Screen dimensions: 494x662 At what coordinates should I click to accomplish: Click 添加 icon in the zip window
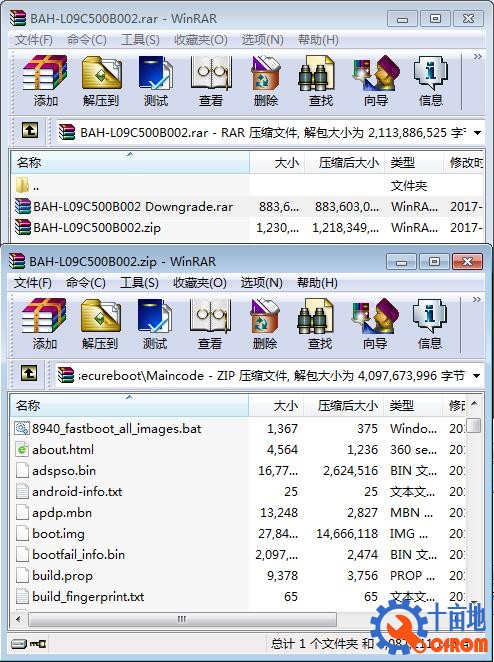point(44,316)
